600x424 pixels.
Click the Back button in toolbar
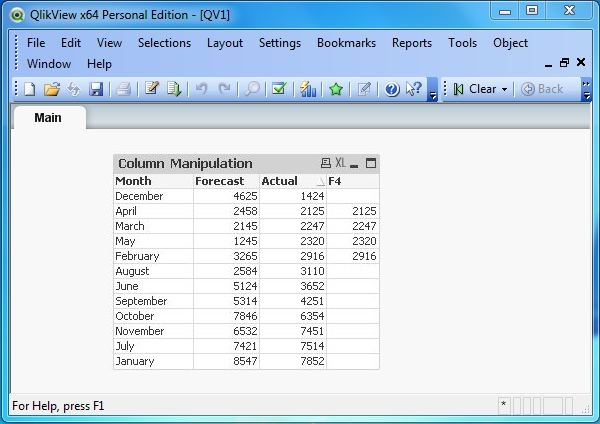pos(542,89)
